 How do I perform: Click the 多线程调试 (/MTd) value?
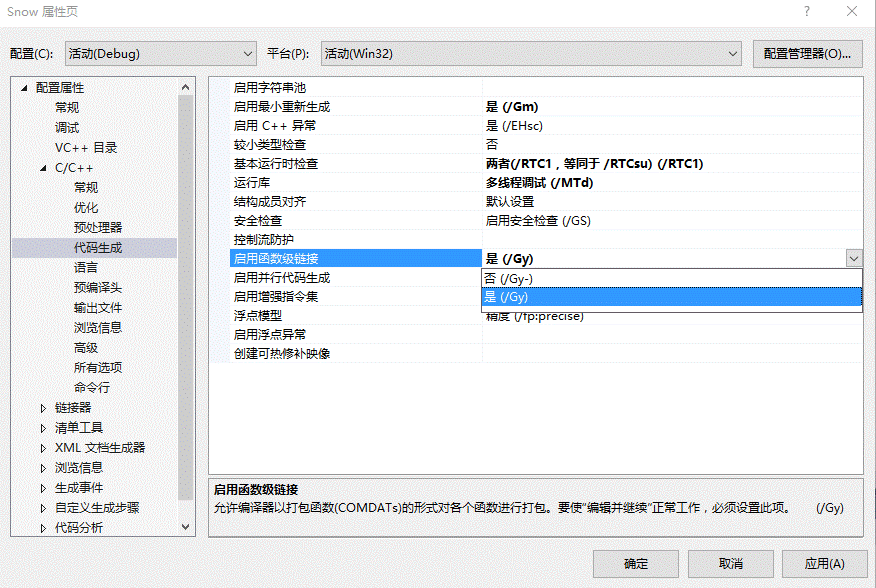[x=539, y=183]
